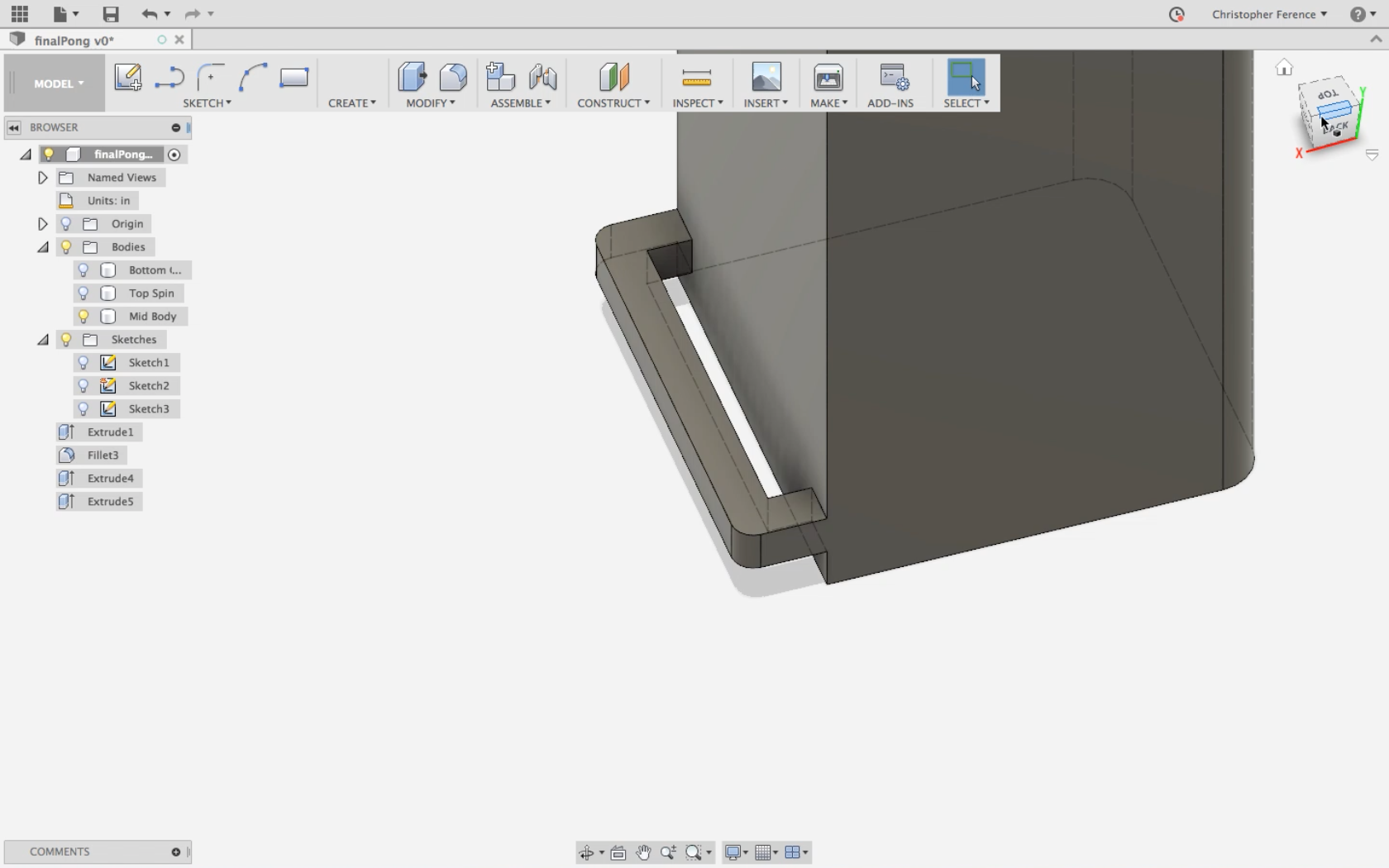Open the MODIFY menu
This screenshot has width=1389, height=868.
[431, 103]
